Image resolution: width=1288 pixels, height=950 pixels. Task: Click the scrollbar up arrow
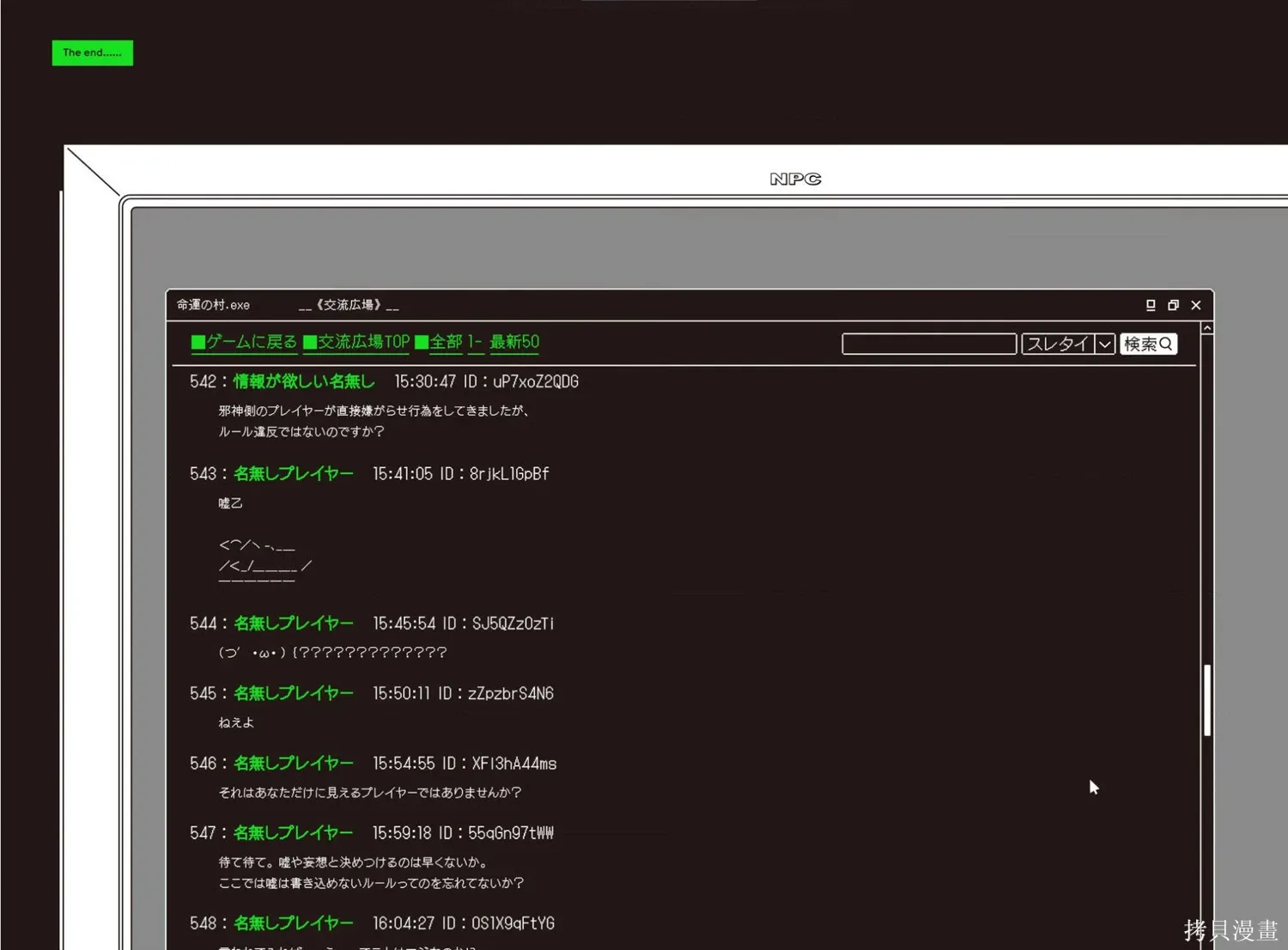1207,328
